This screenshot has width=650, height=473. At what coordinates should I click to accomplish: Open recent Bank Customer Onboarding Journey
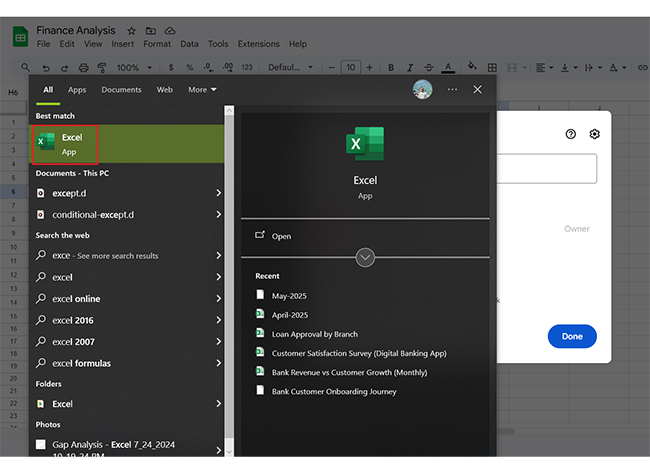(334, 391)
